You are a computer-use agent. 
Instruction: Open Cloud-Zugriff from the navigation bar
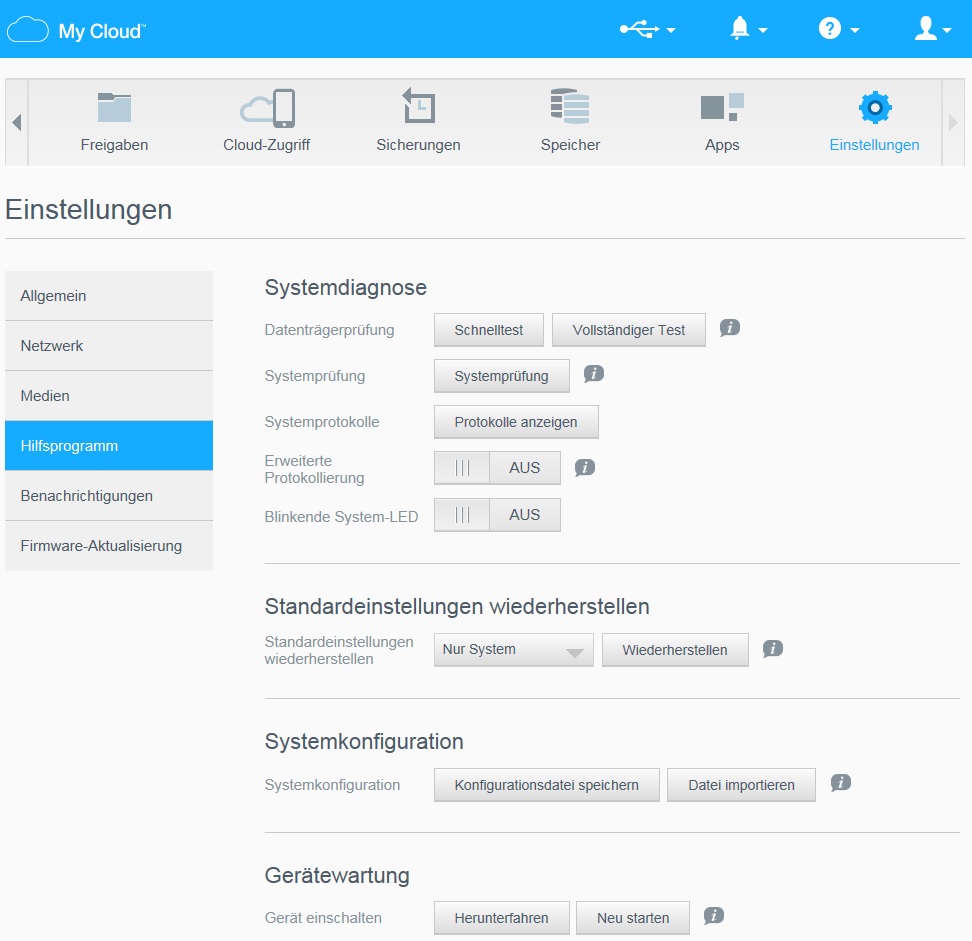tap(267, 108)
